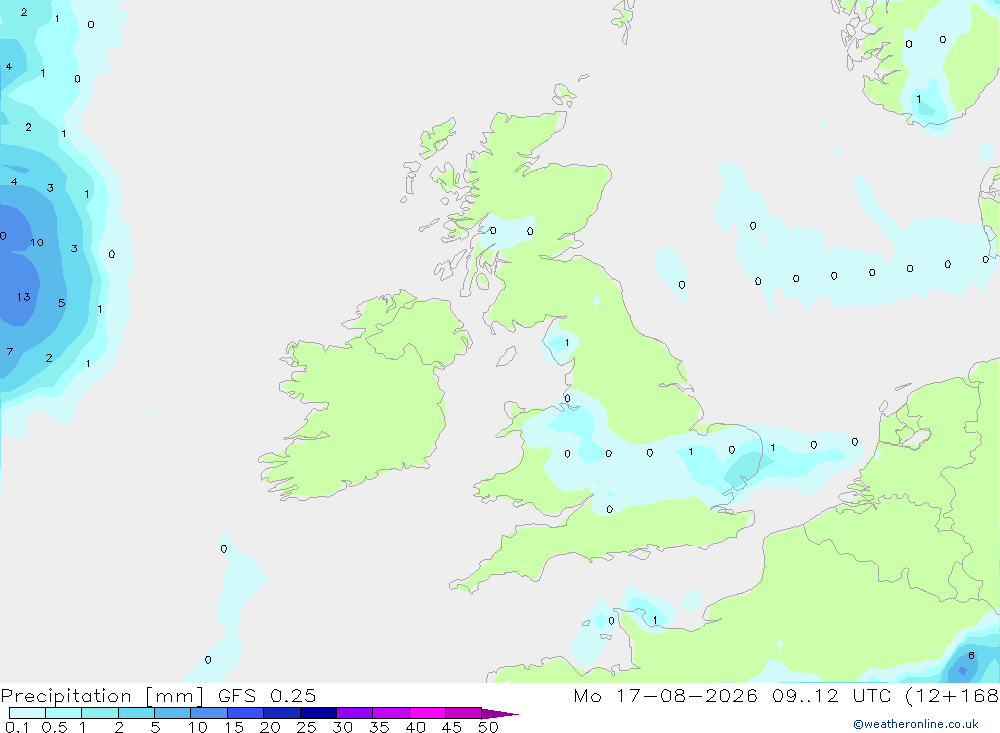This screenshot has width=1000, height=733.
Task: Select the 1–2 mm legend color swatch
Action: point(99,713)
